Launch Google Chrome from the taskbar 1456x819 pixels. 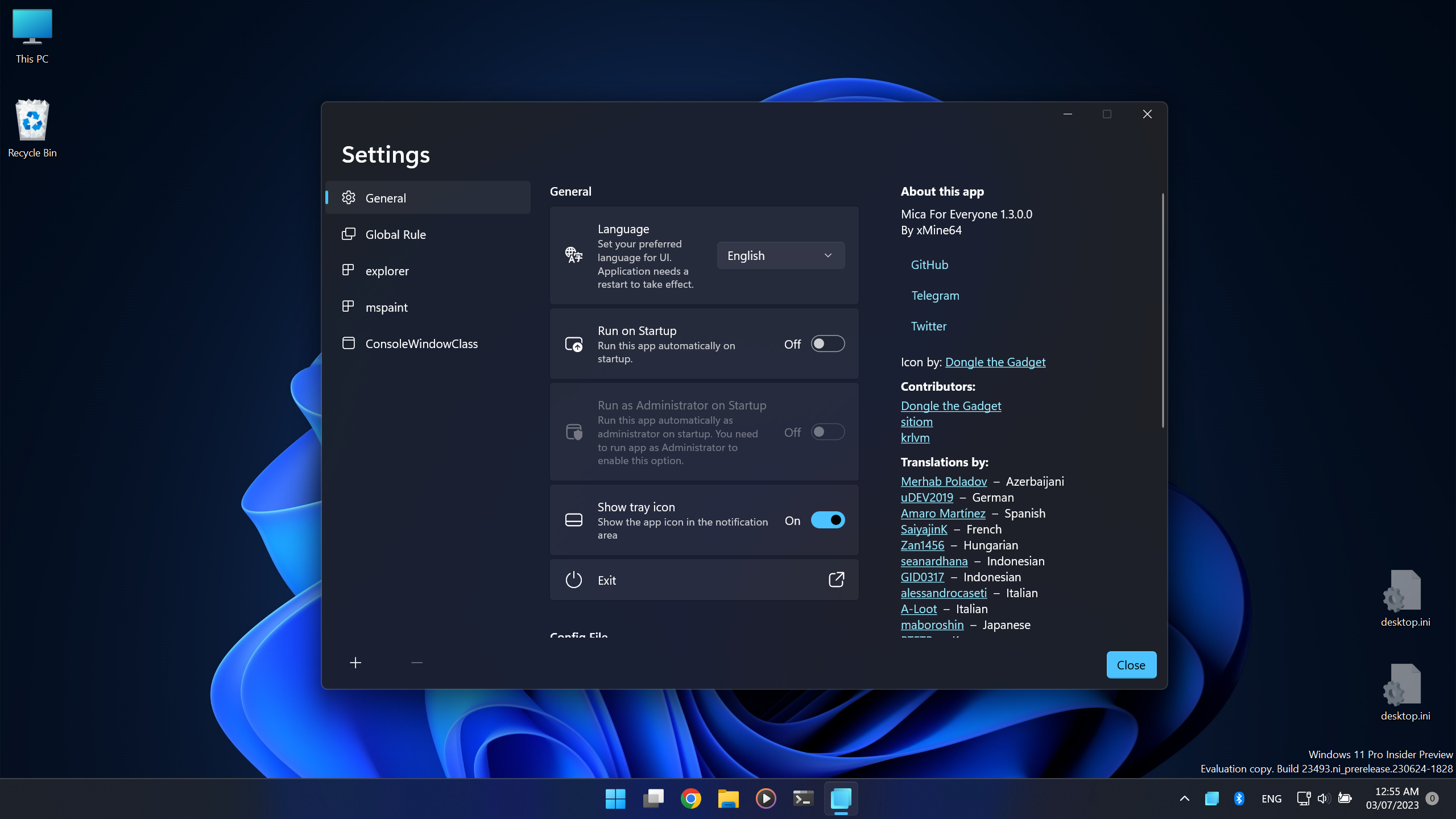coord(690,799)
